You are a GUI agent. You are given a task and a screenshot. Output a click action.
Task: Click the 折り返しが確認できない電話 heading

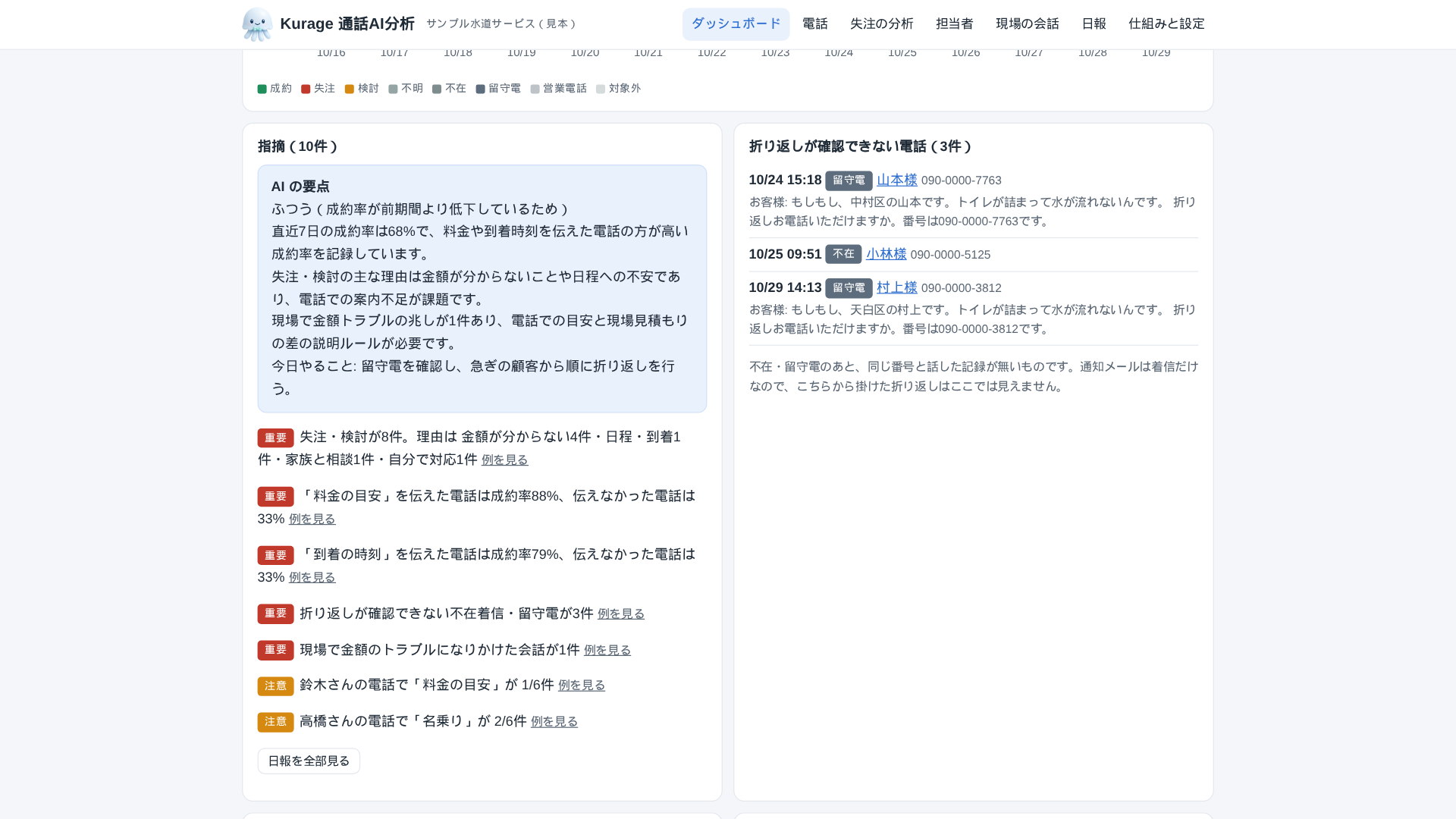pos(860,146)
